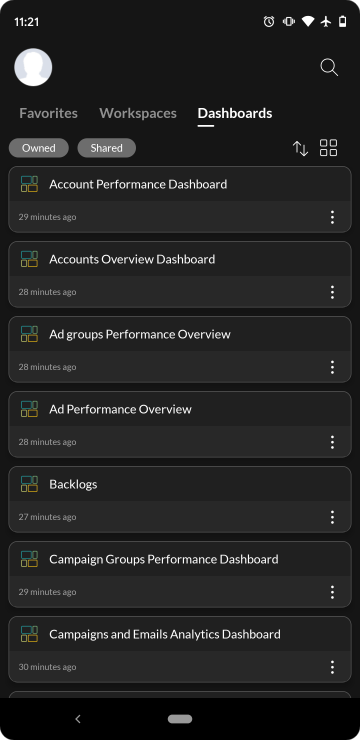This screenshot has height=740, width=360.
Task: Tap dashboard icon beside Backlogs
Action: [29, 484]
